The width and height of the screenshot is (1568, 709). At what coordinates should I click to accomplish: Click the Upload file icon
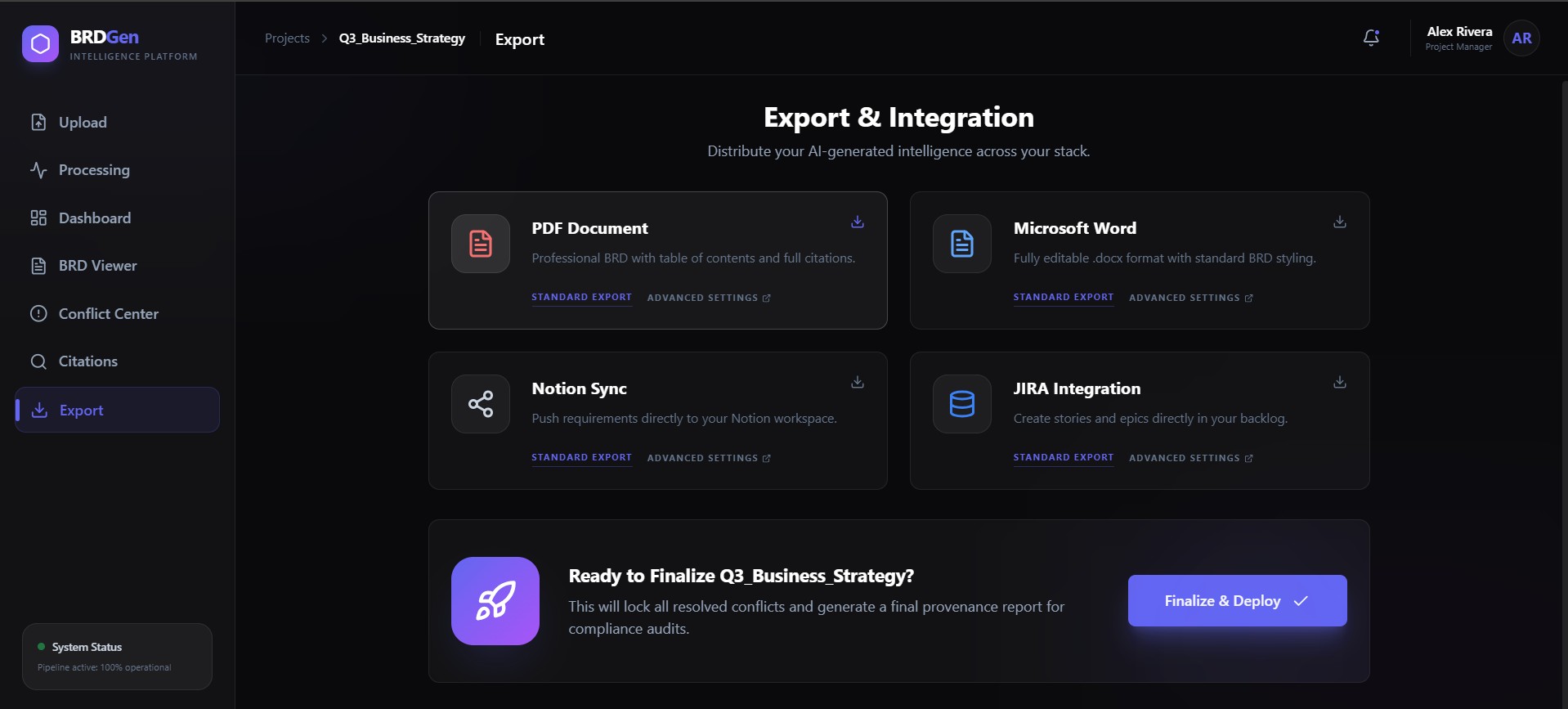point(38,123)
